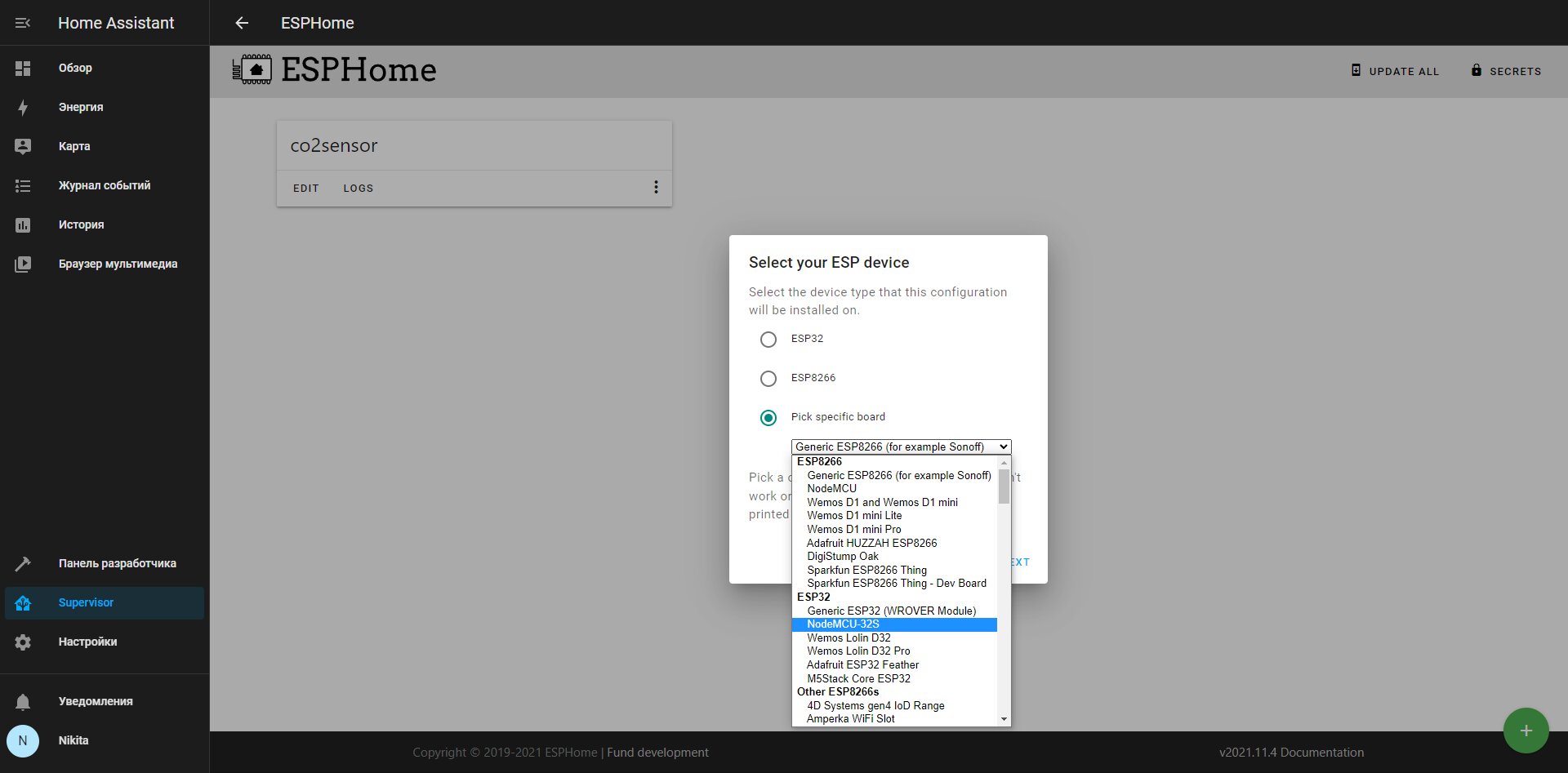Select the ESP8266 radio option

tap(768, 378)
